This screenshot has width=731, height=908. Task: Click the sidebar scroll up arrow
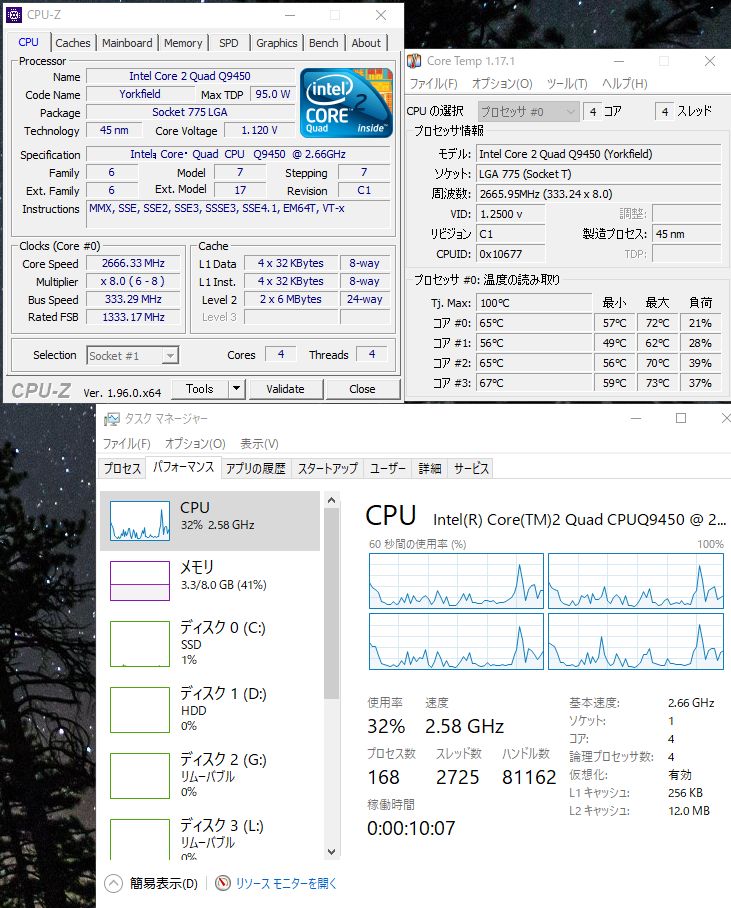click(331, 500)
